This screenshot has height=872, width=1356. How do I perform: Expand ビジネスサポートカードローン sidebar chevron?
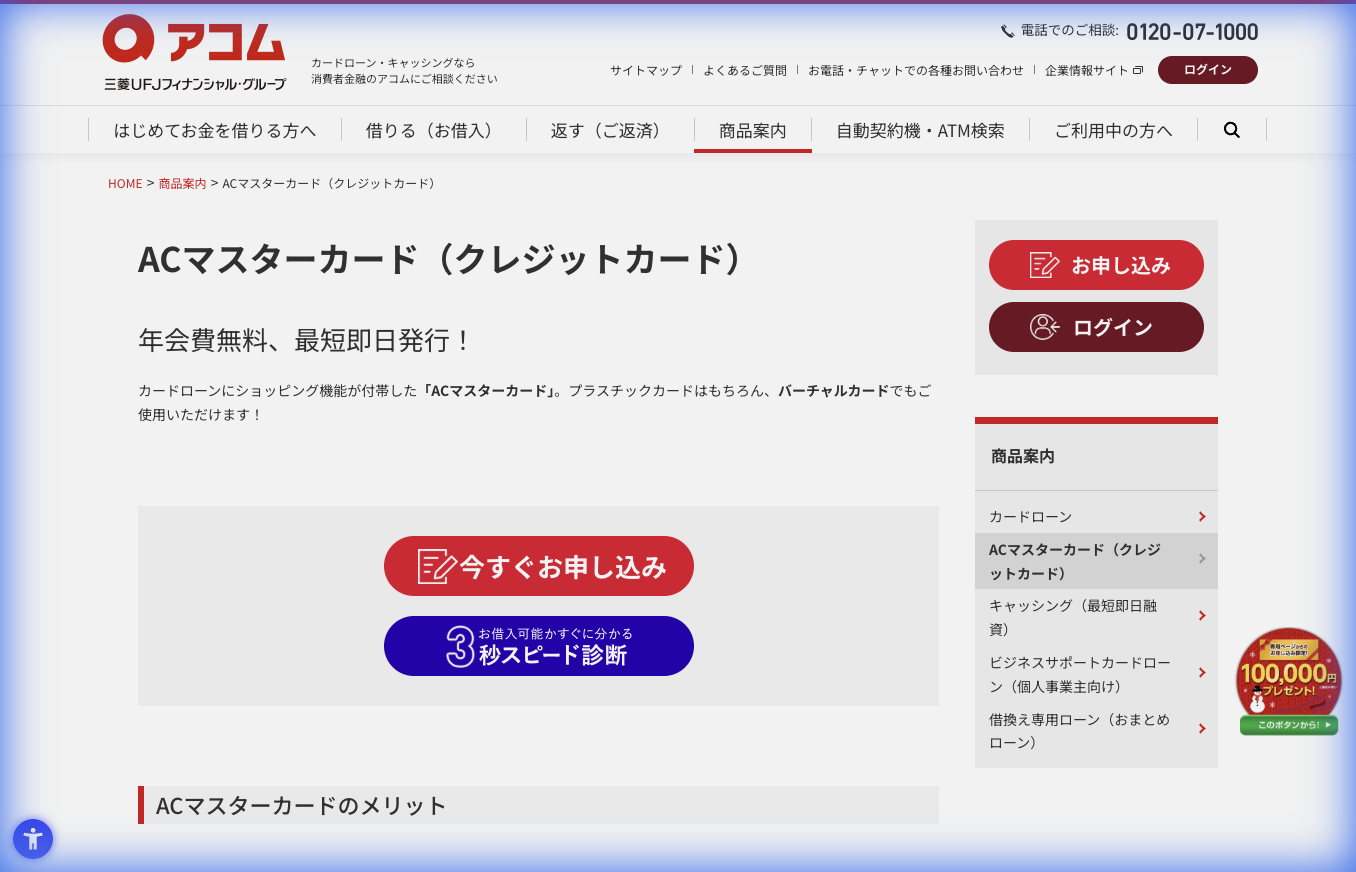1202,672
